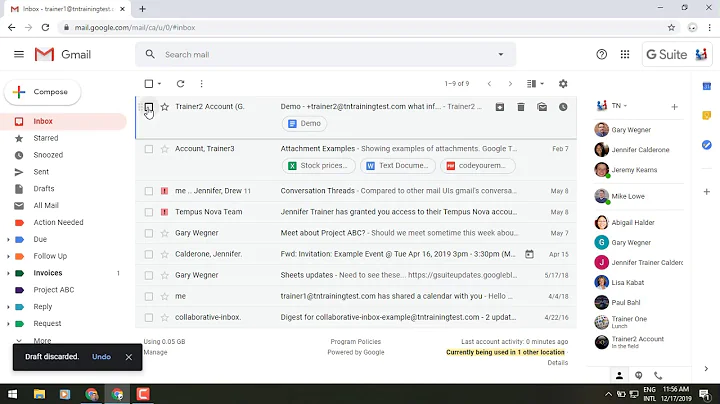
Task: Select the Account, Trainer3 email checkbox
Action: 149,149
